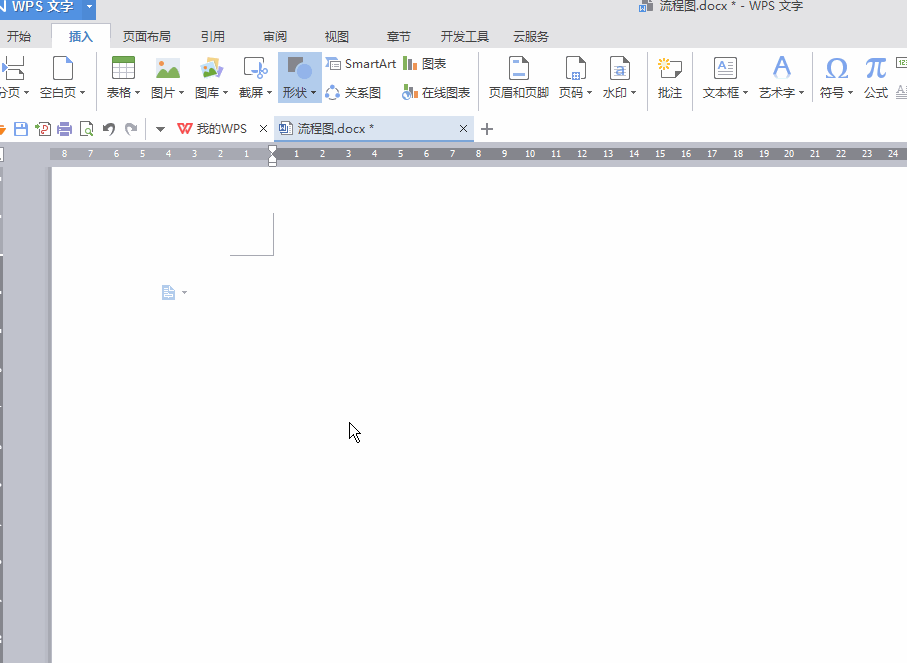This screenshot has height=663, width=907.
Task: Add a new document tab
Action: [487, 129]
